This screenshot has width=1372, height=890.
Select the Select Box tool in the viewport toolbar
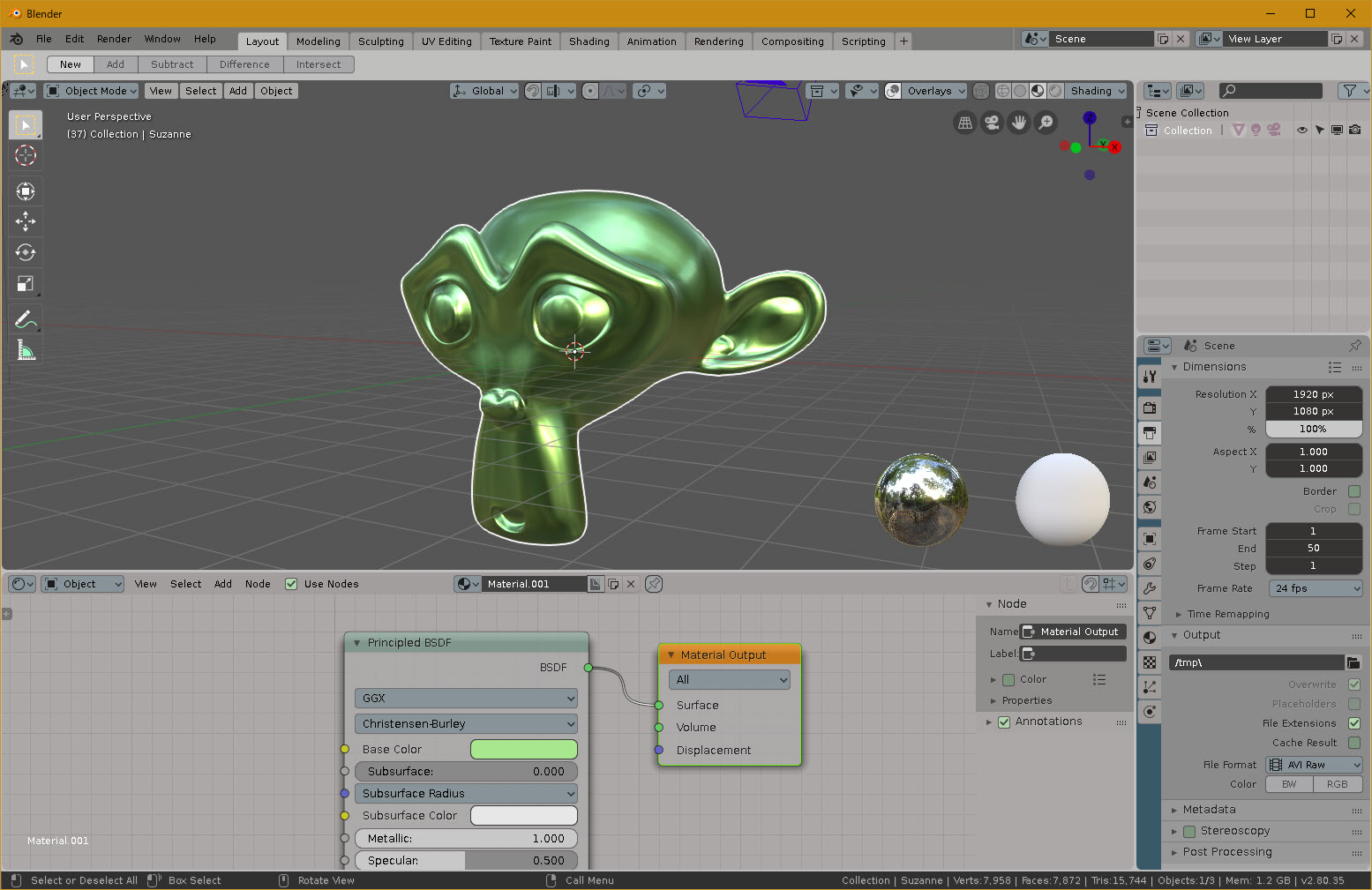pyautogui.click(x=26, y=125)
